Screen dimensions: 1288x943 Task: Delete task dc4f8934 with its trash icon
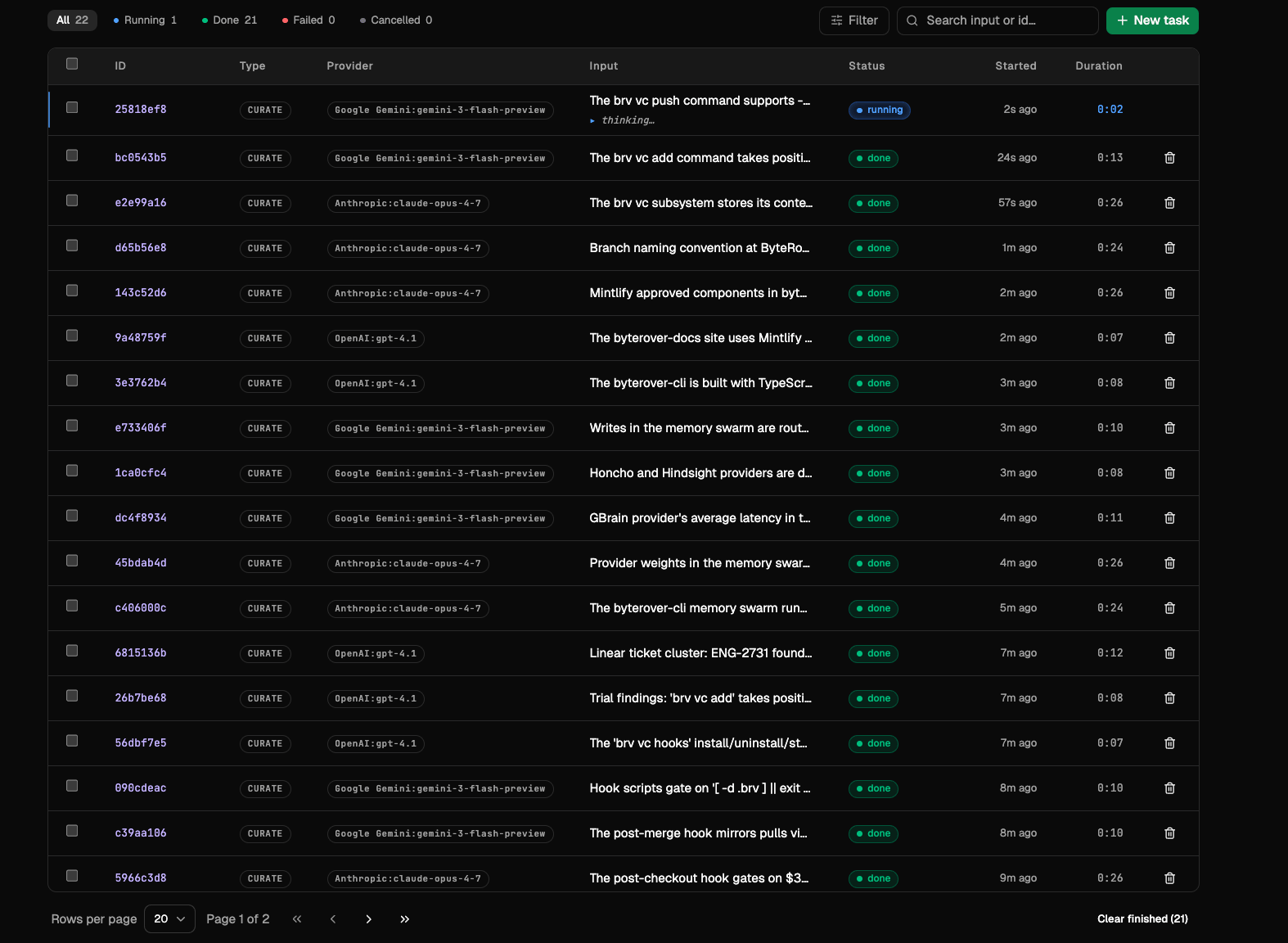coord(1169,518)
